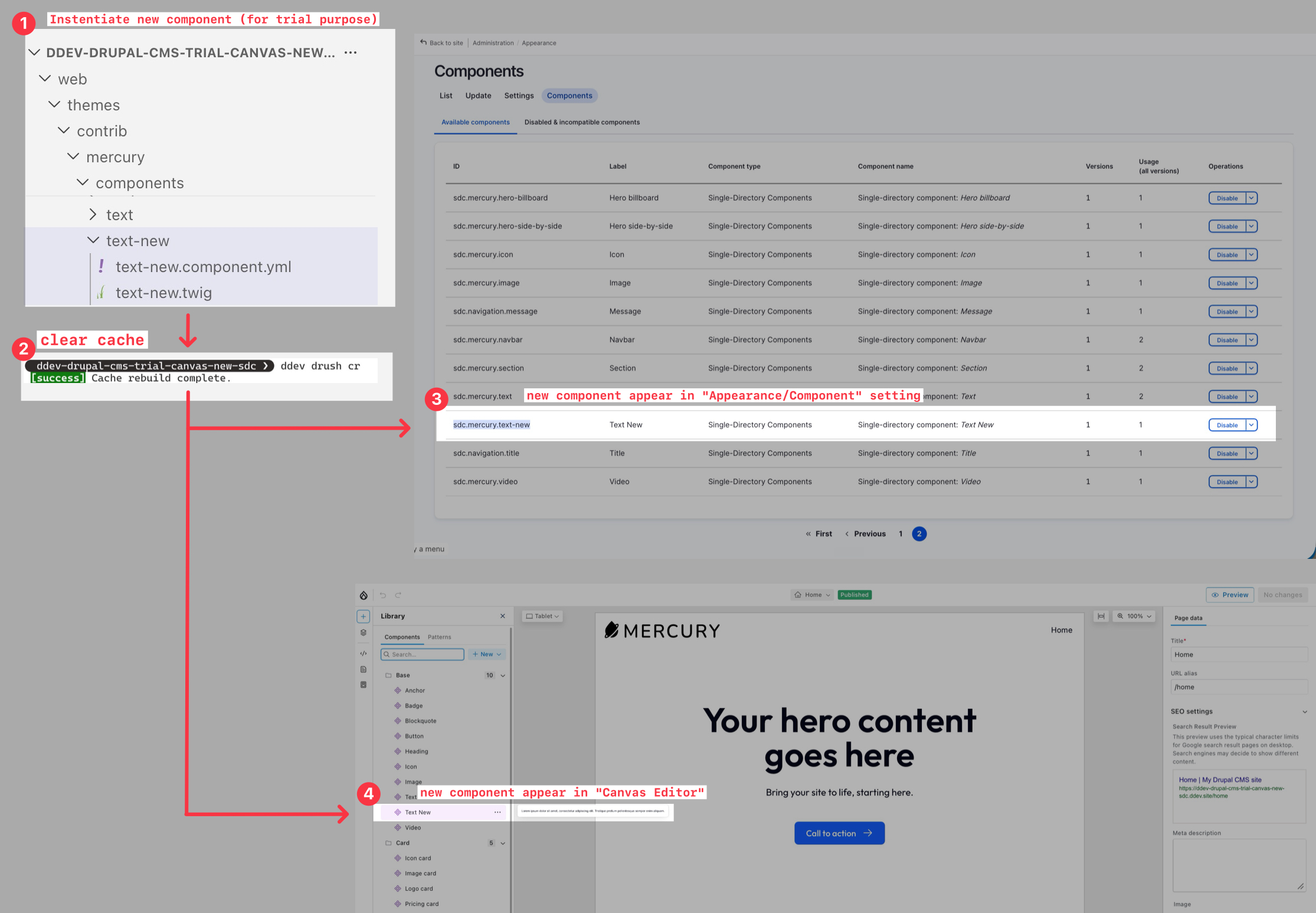The image size is (1316, 913).
Task: Click the Mercury logo in the page preview
Action: pyautogui.click(x=662, y=630)
